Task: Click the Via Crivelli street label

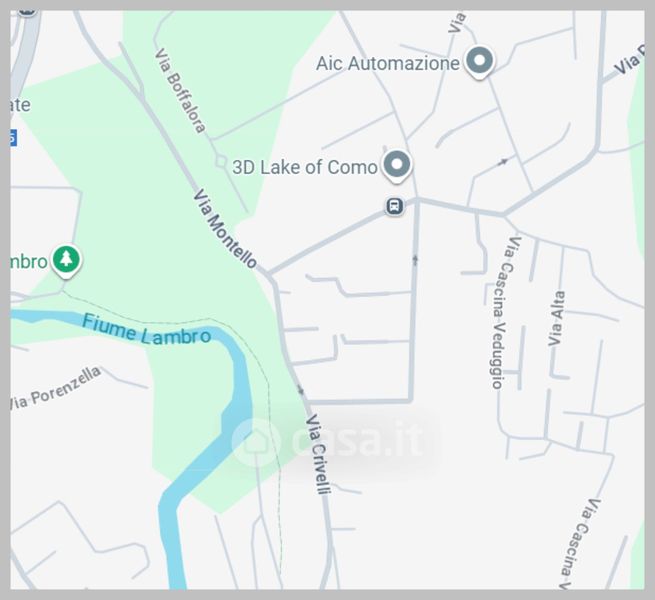Action: click(x=318, y=454)
